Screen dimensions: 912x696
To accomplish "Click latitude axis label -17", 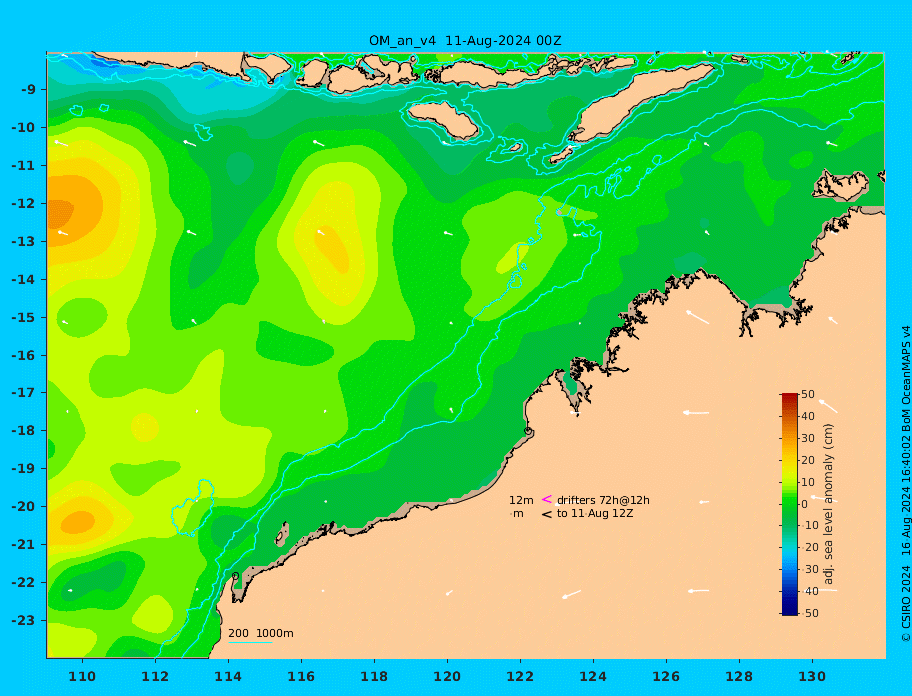I will tap(23, 393).
